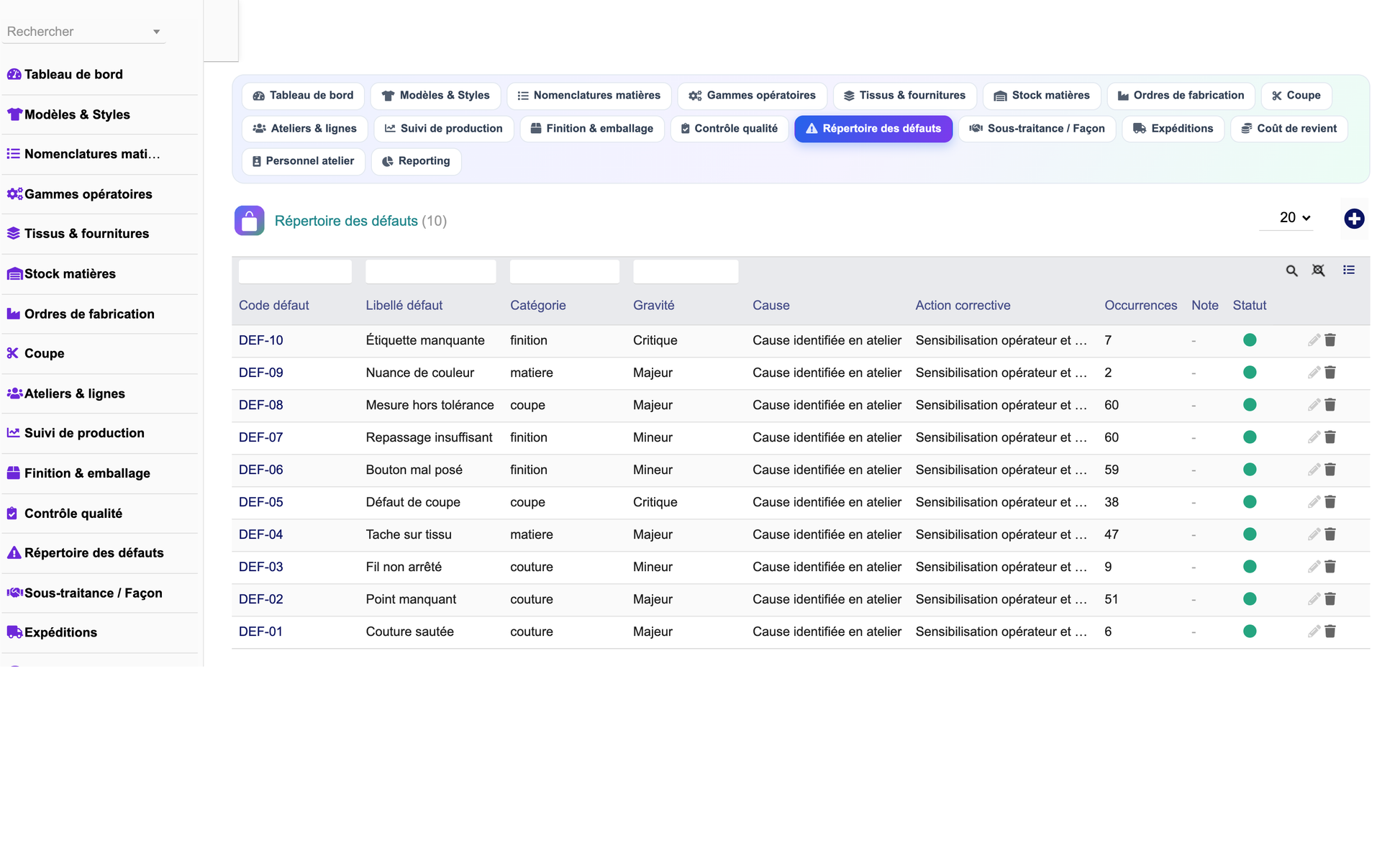The image size is (1400, 866).
Task: Delete the DEF-10 row with trash icon
Action: tap(1330, 340)
